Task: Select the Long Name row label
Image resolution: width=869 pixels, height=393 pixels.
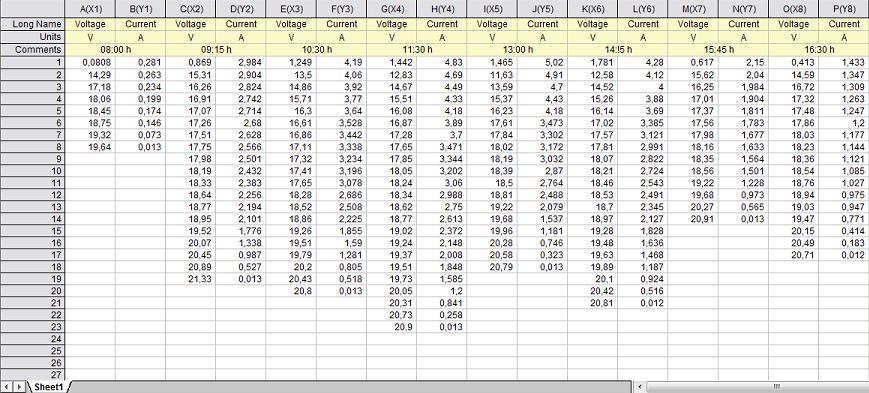Action: click(x=33, y=24)
